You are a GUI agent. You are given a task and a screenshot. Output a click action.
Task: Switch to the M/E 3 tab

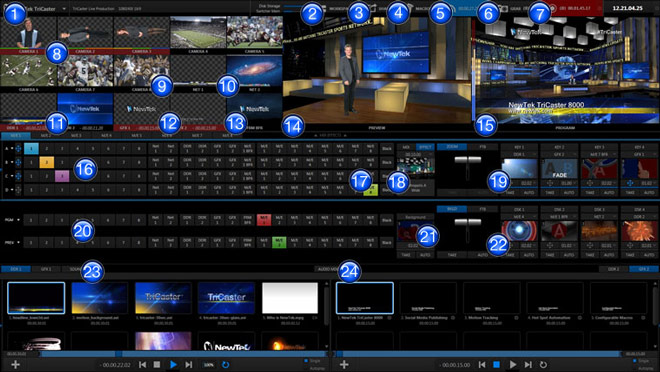(x=76, y=136)
